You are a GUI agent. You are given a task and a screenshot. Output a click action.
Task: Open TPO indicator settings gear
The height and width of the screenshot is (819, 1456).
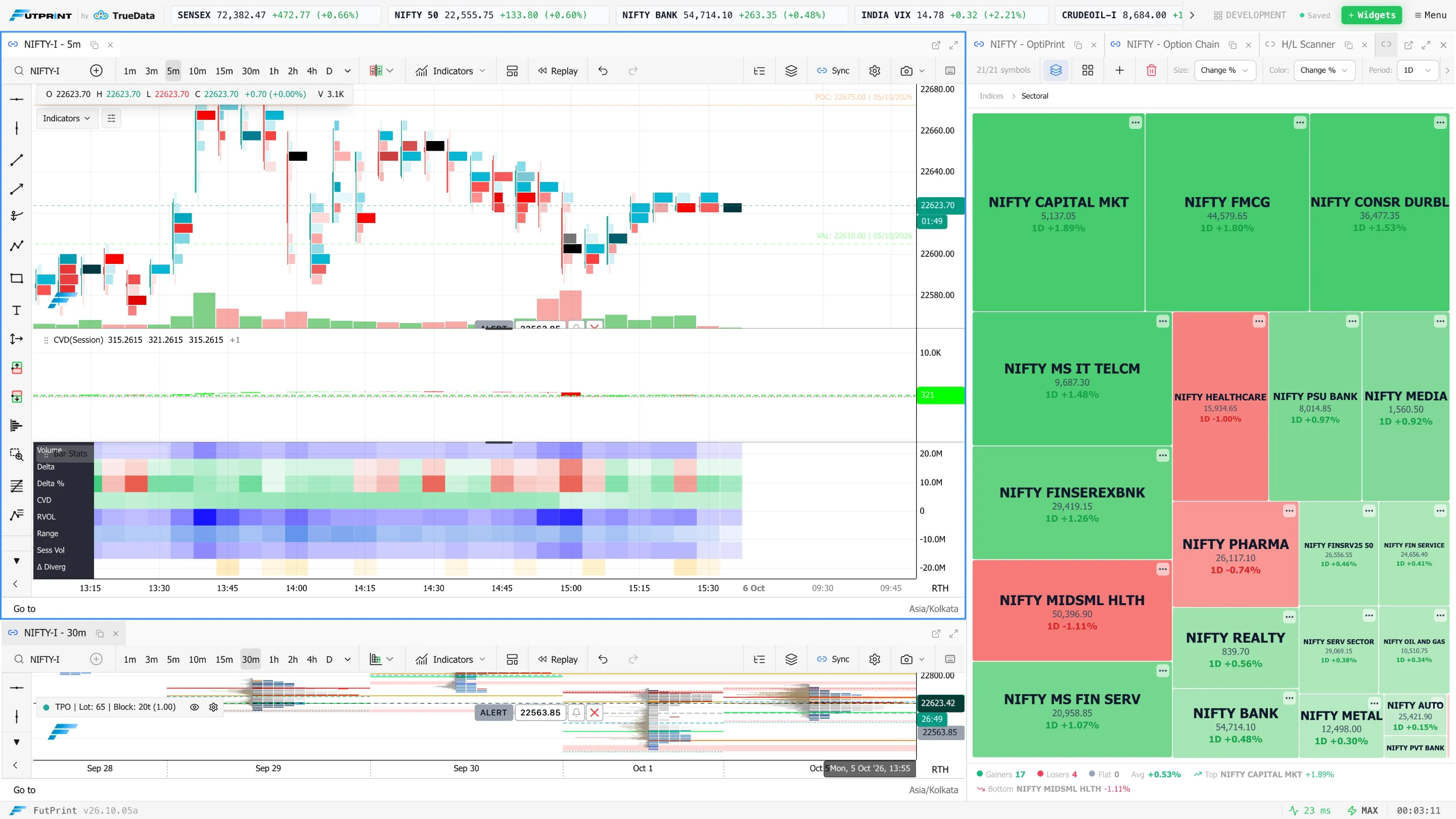click(214, 707)
